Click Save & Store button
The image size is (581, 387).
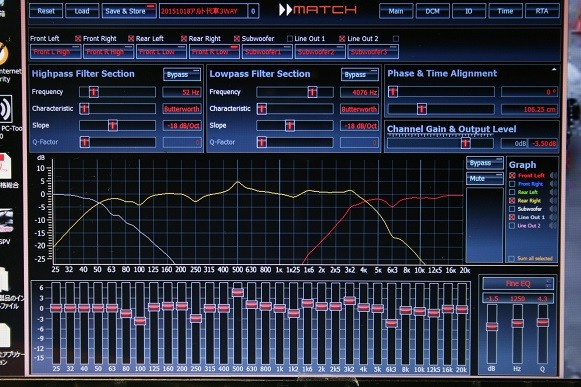coord(129,11)
